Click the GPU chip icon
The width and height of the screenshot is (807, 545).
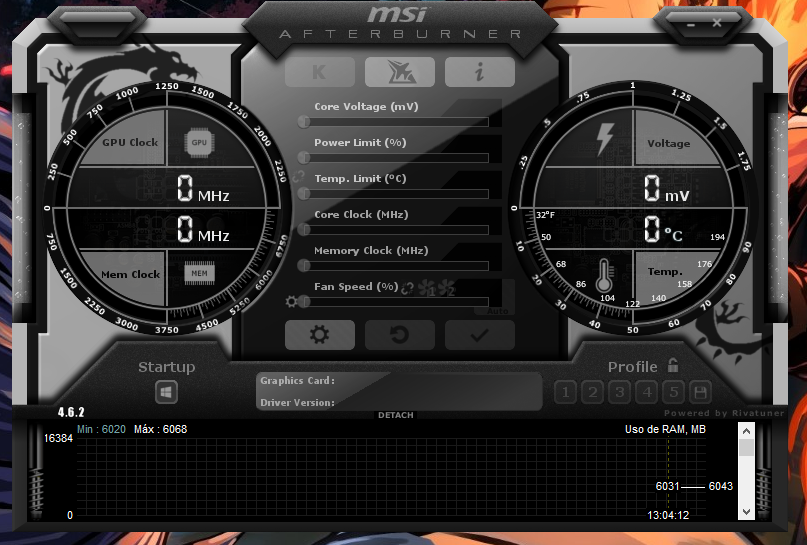click(200, 143)
